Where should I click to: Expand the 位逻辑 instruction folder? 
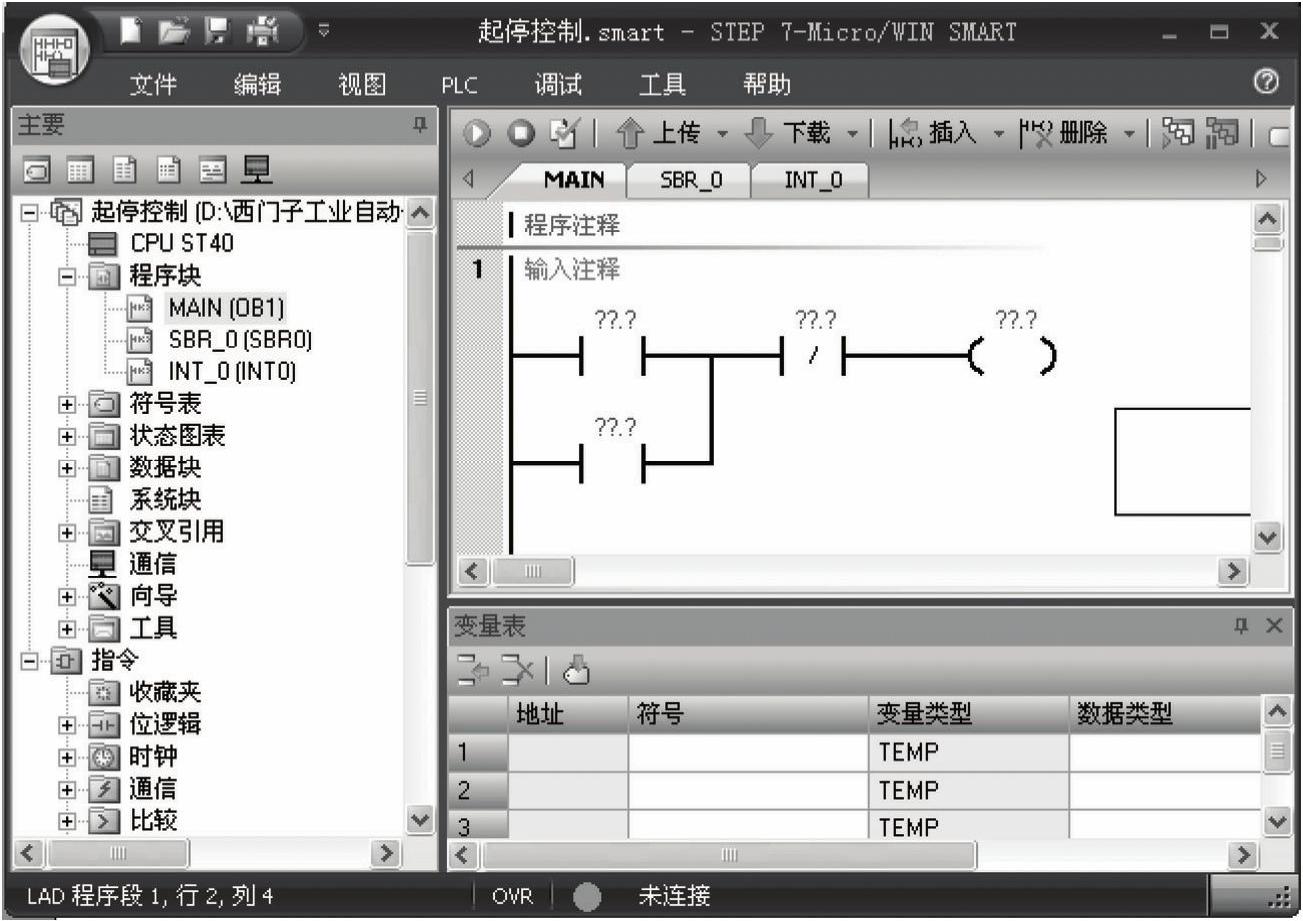click(67, 725)
